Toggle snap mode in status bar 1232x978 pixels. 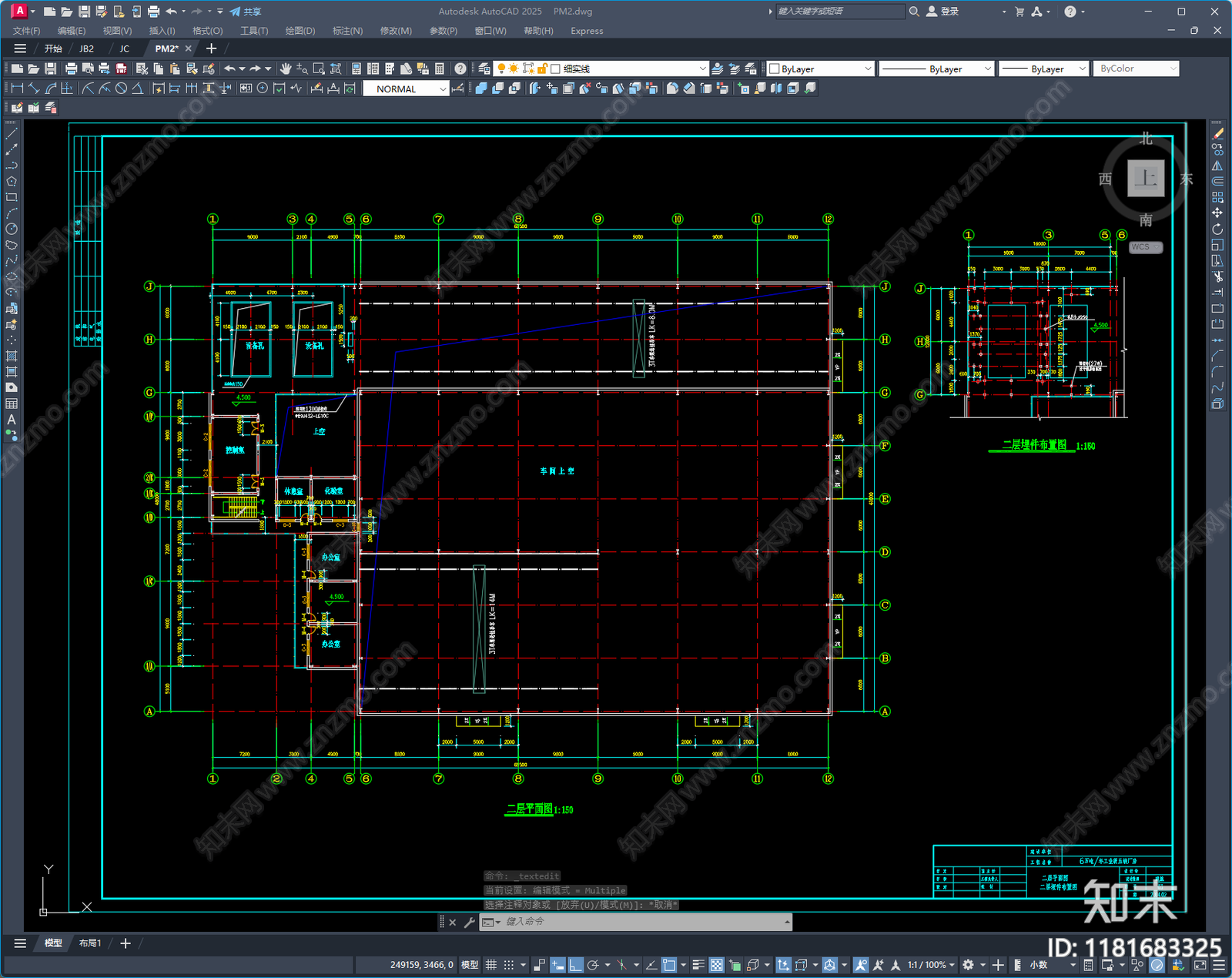coord(509,965)
